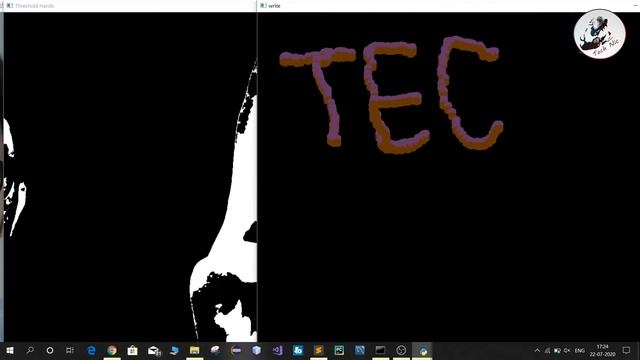The width and height of the screenshot is (640, 360).
Task: Open the Action Center notifications
Action: coord(627,350)
